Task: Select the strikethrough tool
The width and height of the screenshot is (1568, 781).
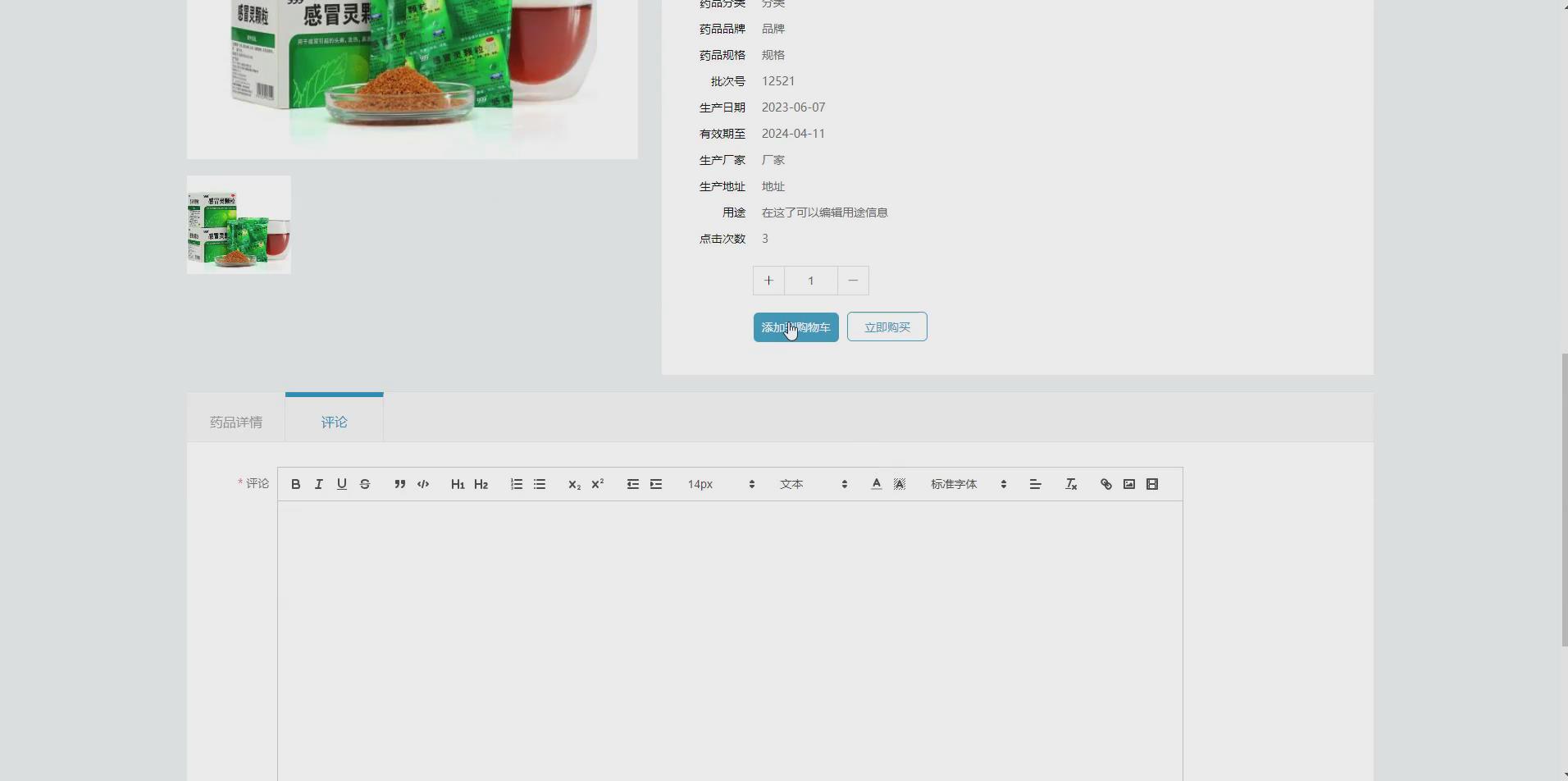Action: click(x=364, y=484)
